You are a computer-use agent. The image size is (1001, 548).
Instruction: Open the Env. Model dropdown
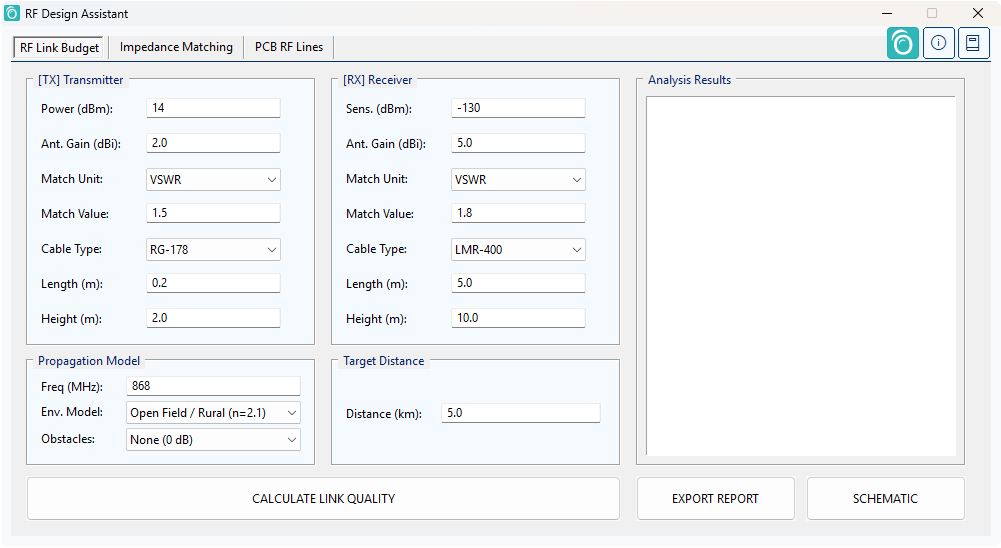pos(213,413)
